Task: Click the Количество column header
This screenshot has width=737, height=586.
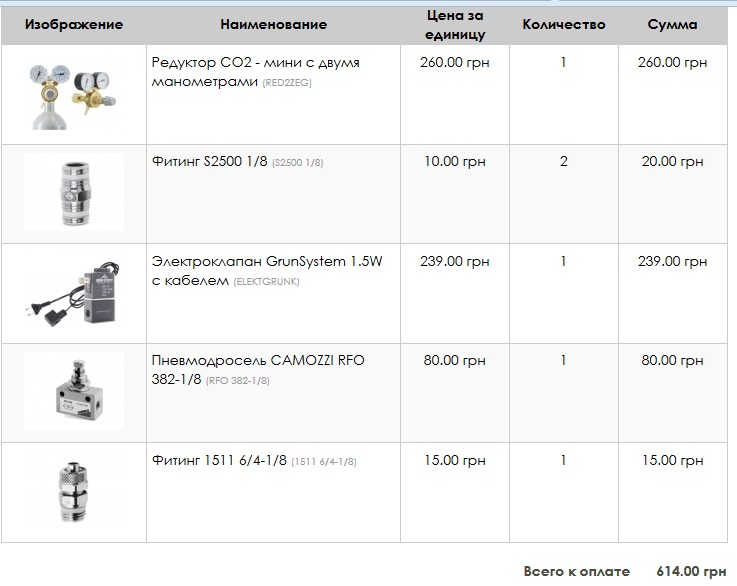Action: pos(564,24)
